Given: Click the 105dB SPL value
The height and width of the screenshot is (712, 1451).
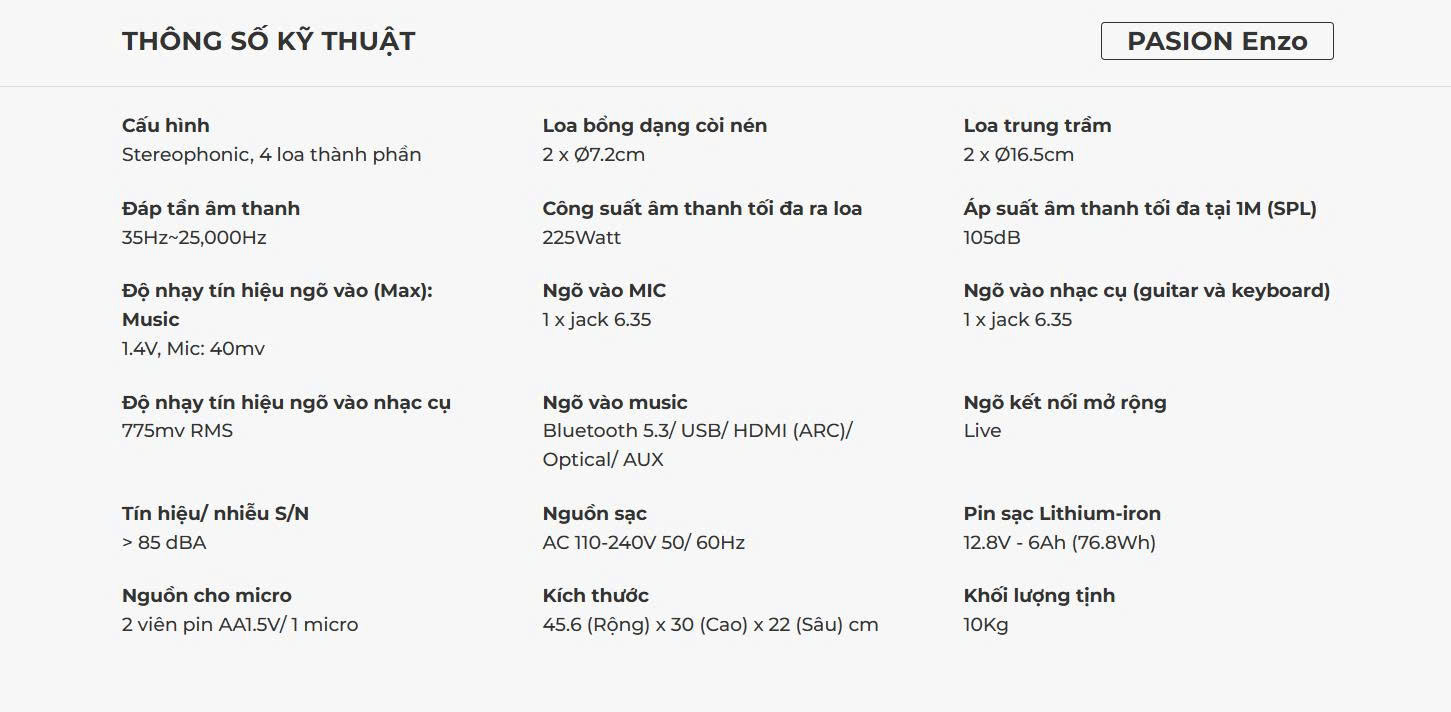Looking at the screenshot, I should 992,237.
